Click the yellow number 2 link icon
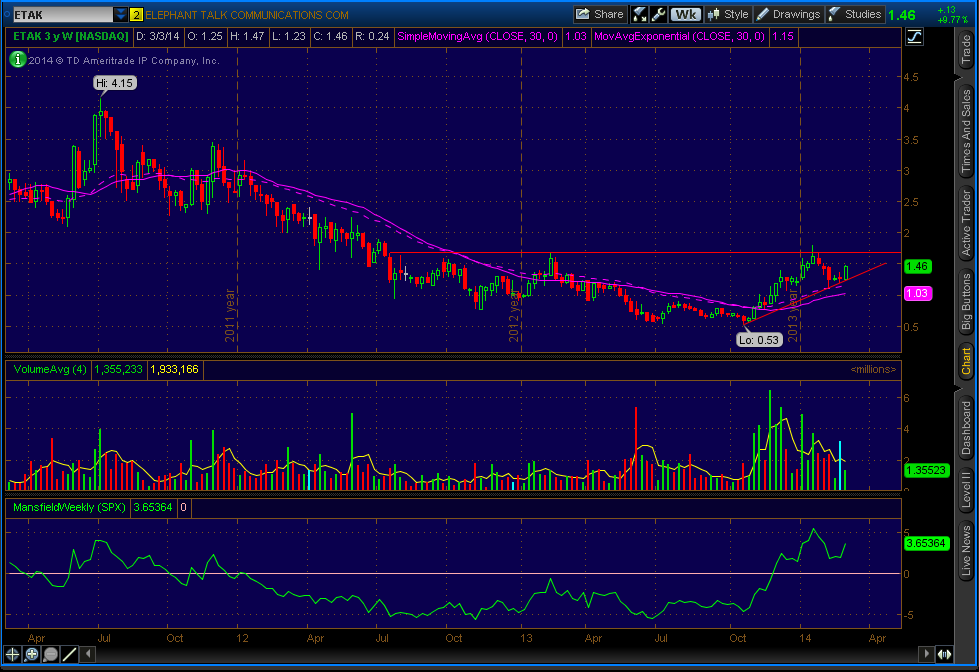979x672 pixels. pos(136,14)
